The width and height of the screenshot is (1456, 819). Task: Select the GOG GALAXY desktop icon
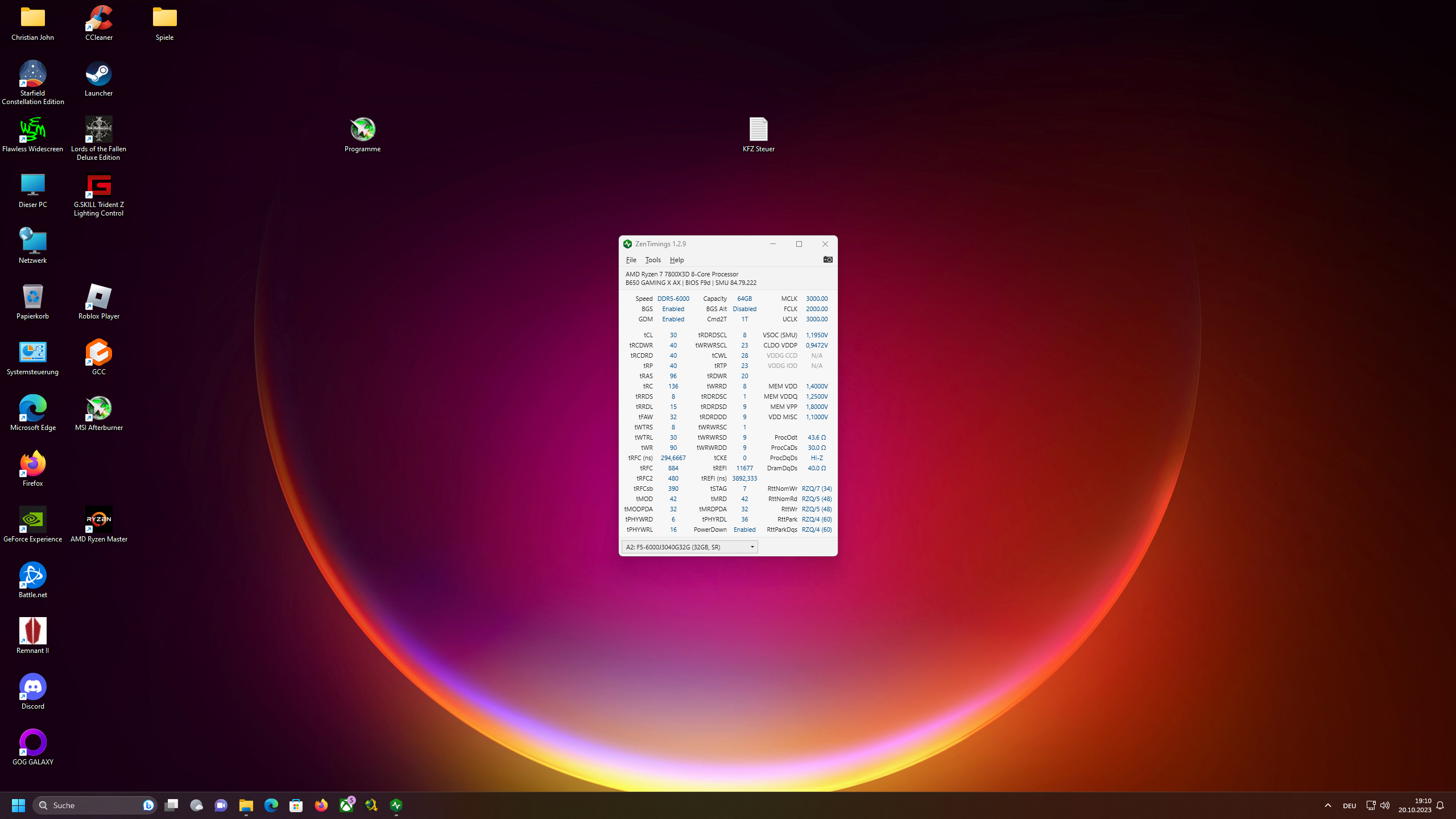pyautogui.click(x=32, y=743)
